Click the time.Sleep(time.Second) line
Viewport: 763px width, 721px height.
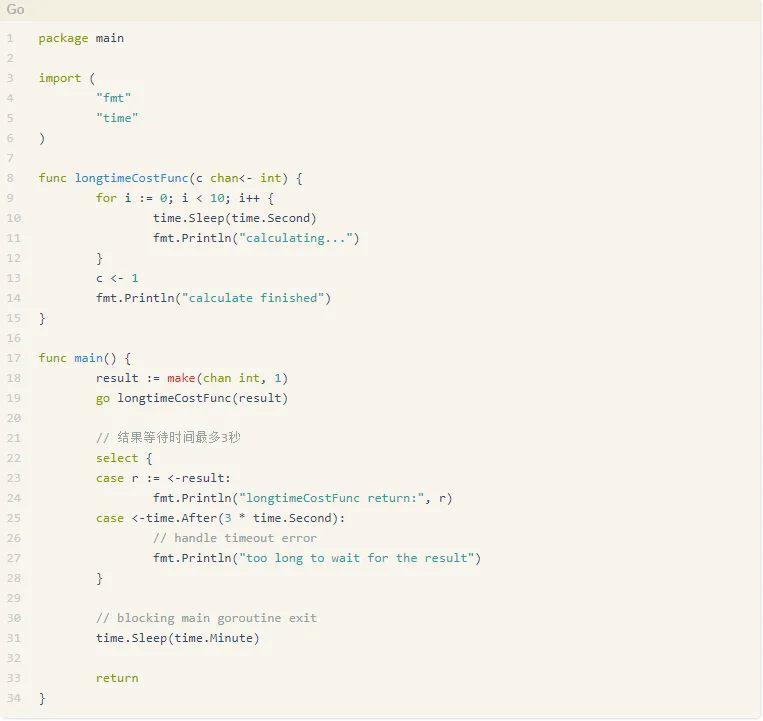pos(235,218)
